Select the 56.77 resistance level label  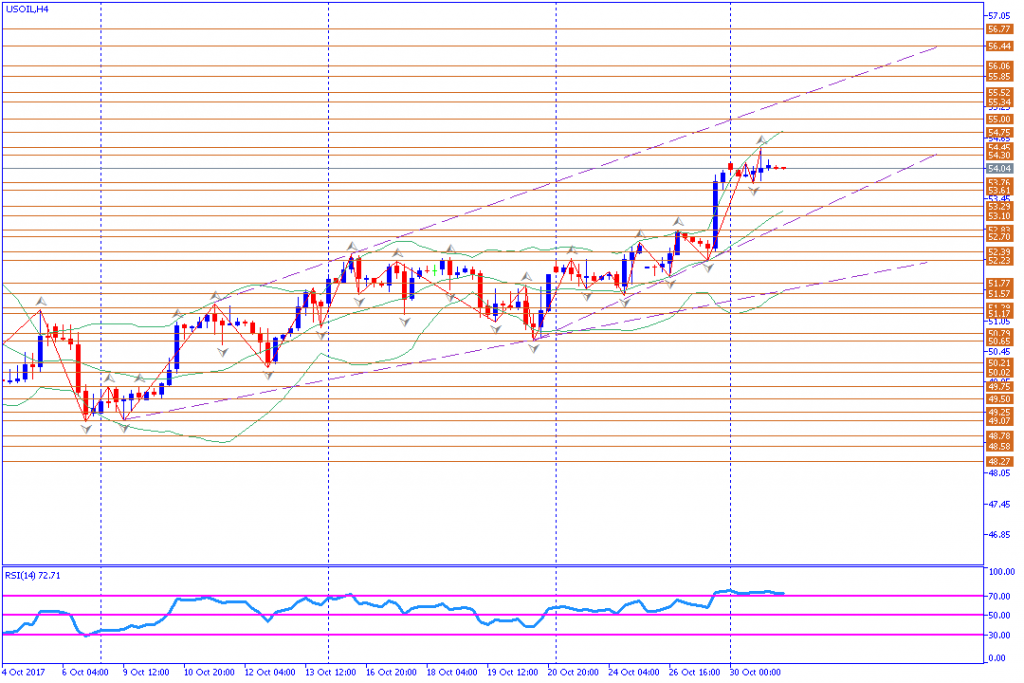pyautogui.click(x=1000, y=29)
